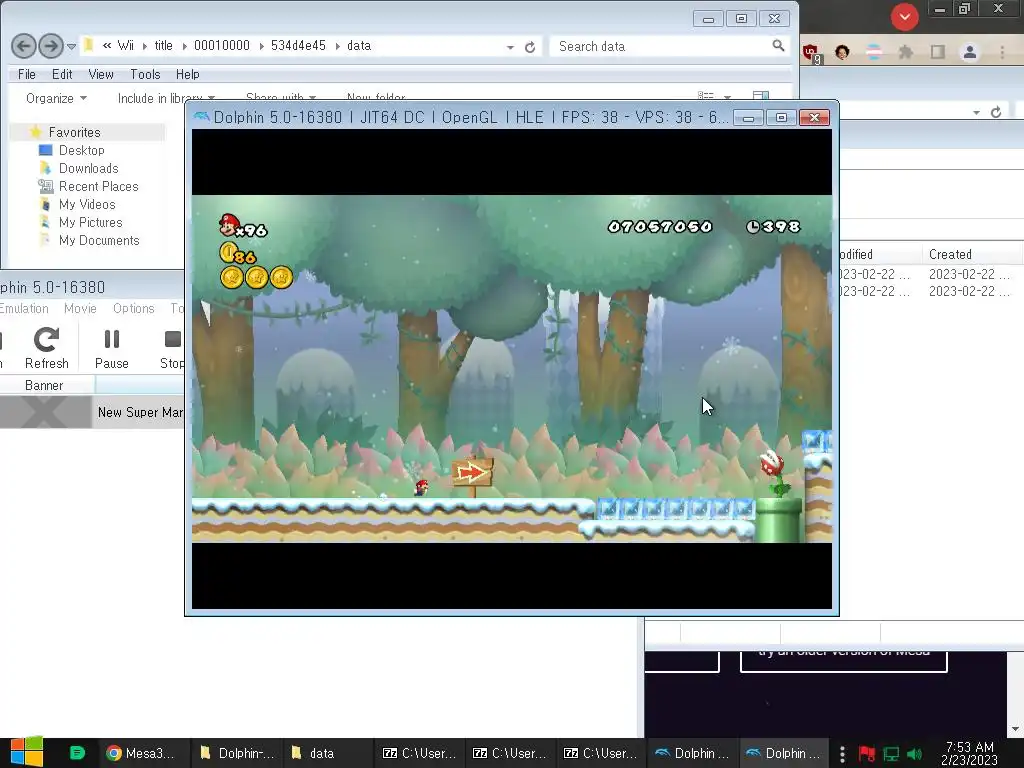Open the Tools menu in Explorer

[x=145, y=74]
